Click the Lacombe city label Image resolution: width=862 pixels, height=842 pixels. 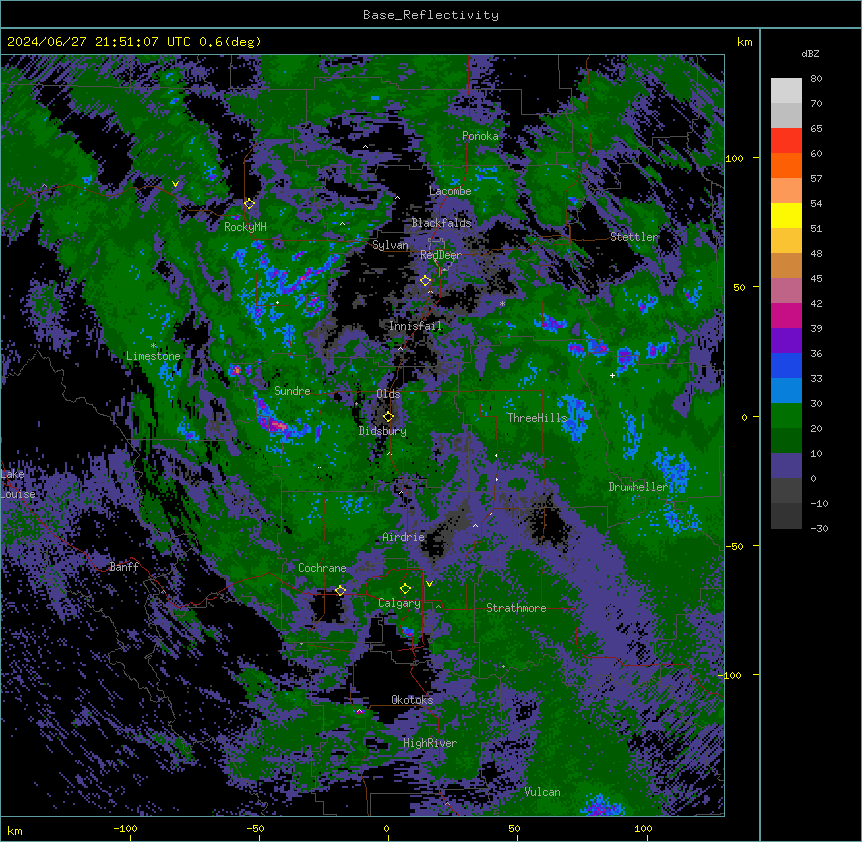450,191
